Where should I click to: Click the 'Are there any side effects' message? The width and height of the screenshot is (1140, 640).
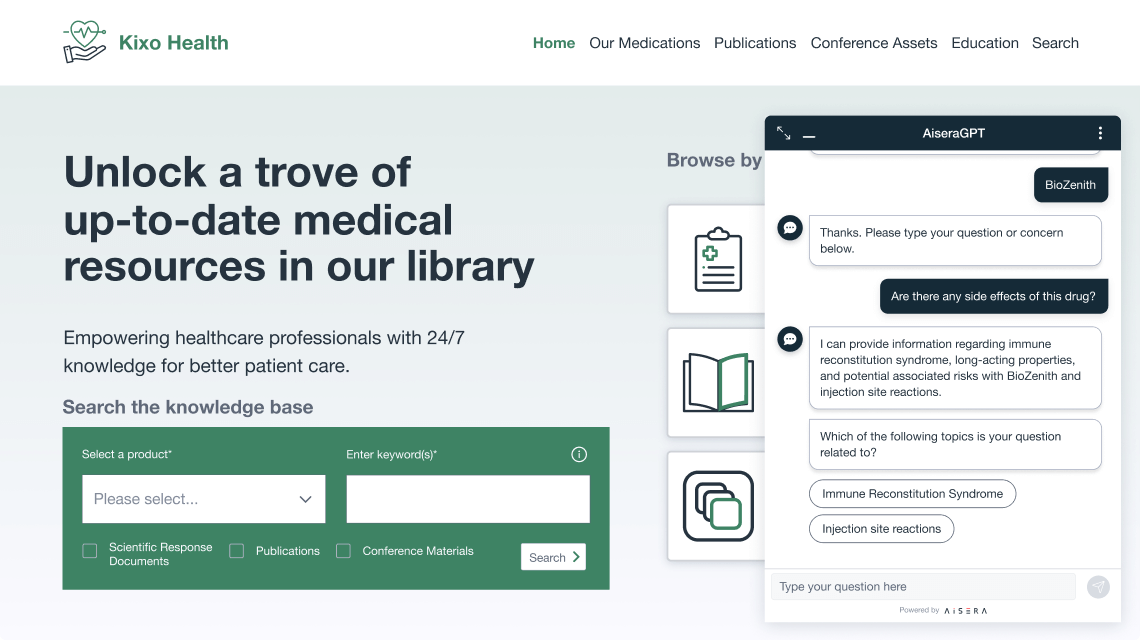pyautogui.click(x=993, y=296)
